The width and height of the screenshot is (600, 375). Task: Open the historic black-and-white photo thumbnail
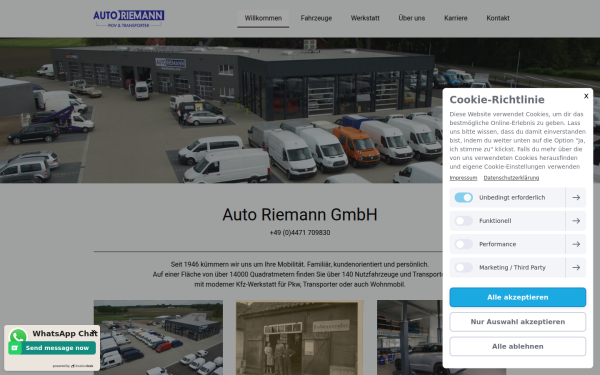click(300, 338)
